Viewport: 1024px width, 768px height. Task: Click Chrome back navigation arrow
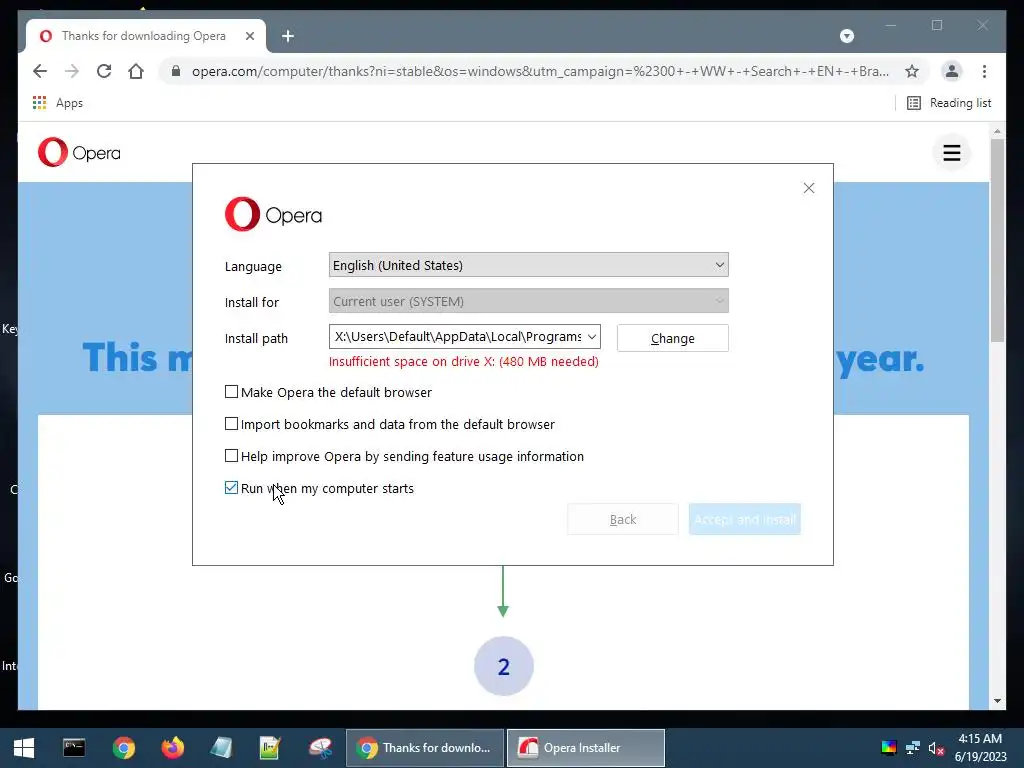(40, 71)
